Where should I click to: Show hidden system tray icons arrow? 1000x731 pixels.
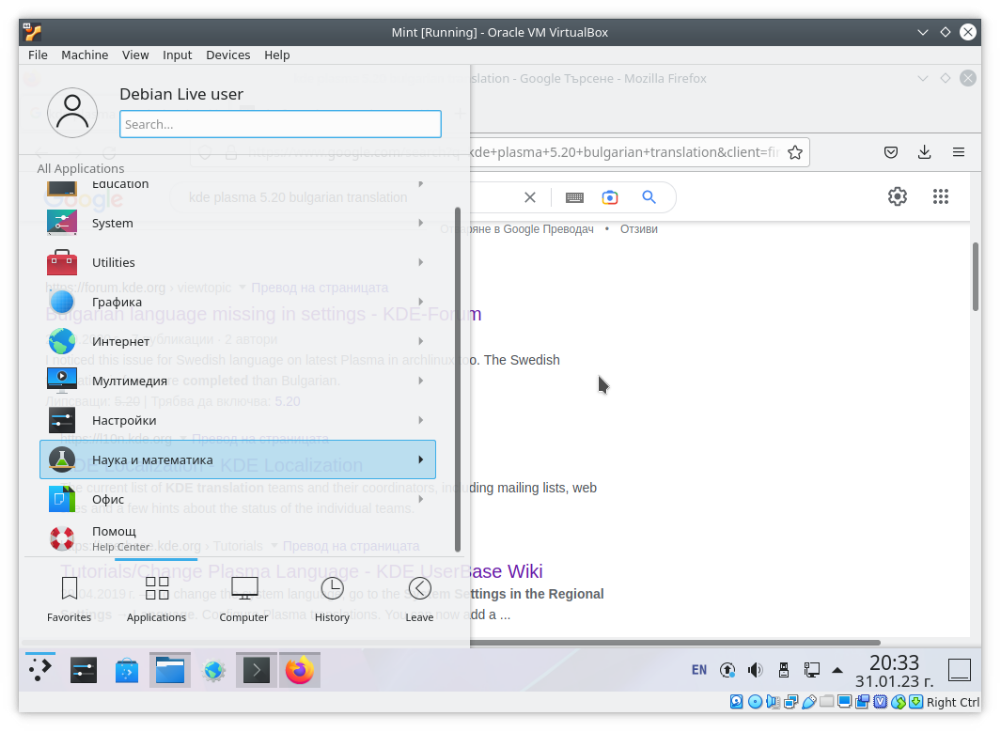(x=837, y=670)
